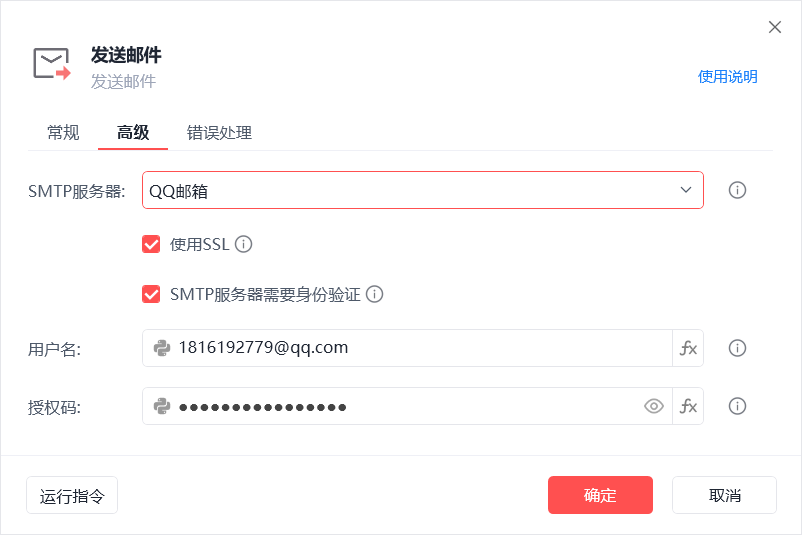Select the 高级 tab
The height and width of the screenshot is (535, 802).
133,132
